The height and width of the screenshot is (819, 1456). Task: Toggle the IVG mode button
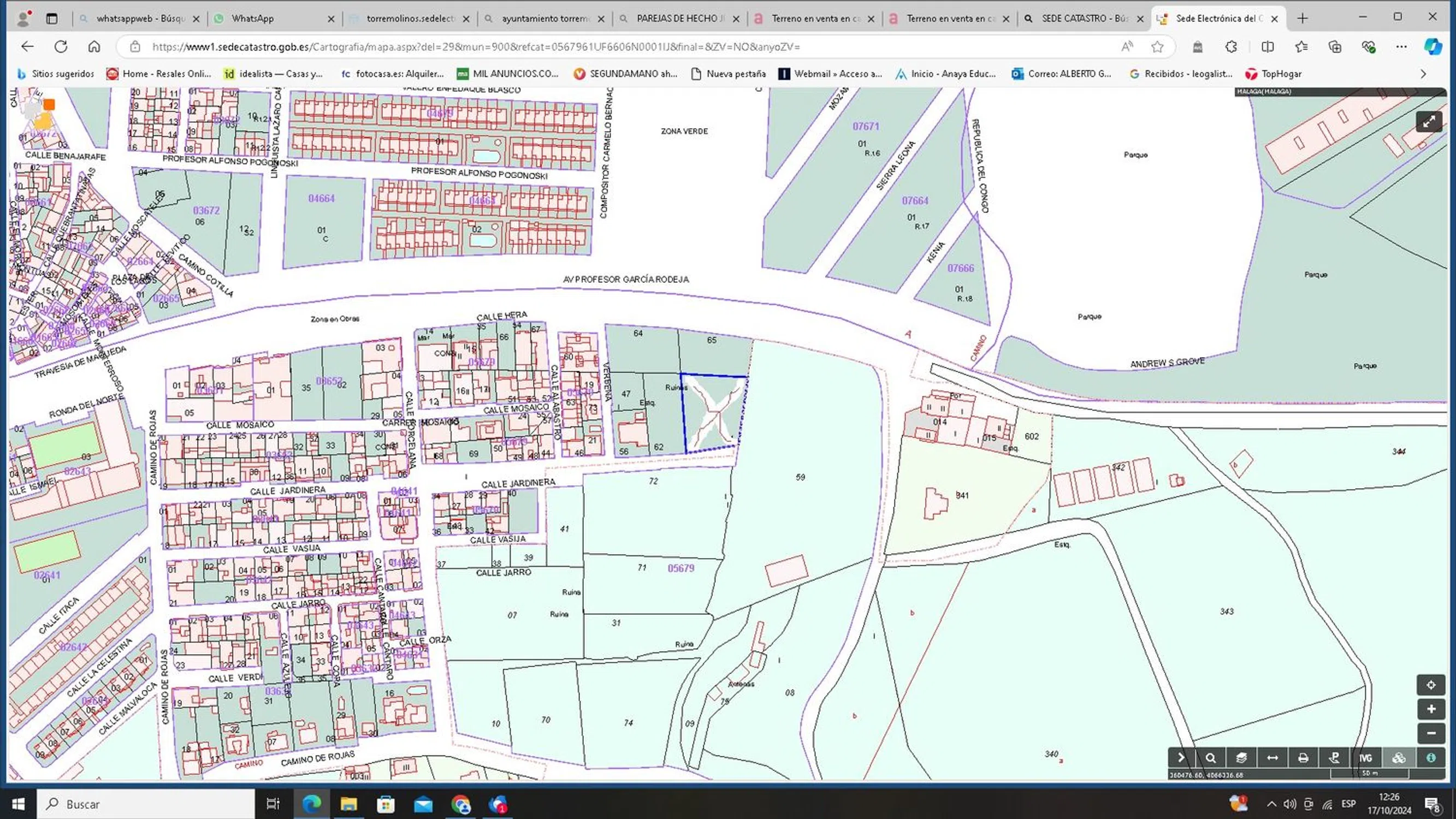(x=1365, y=758)
